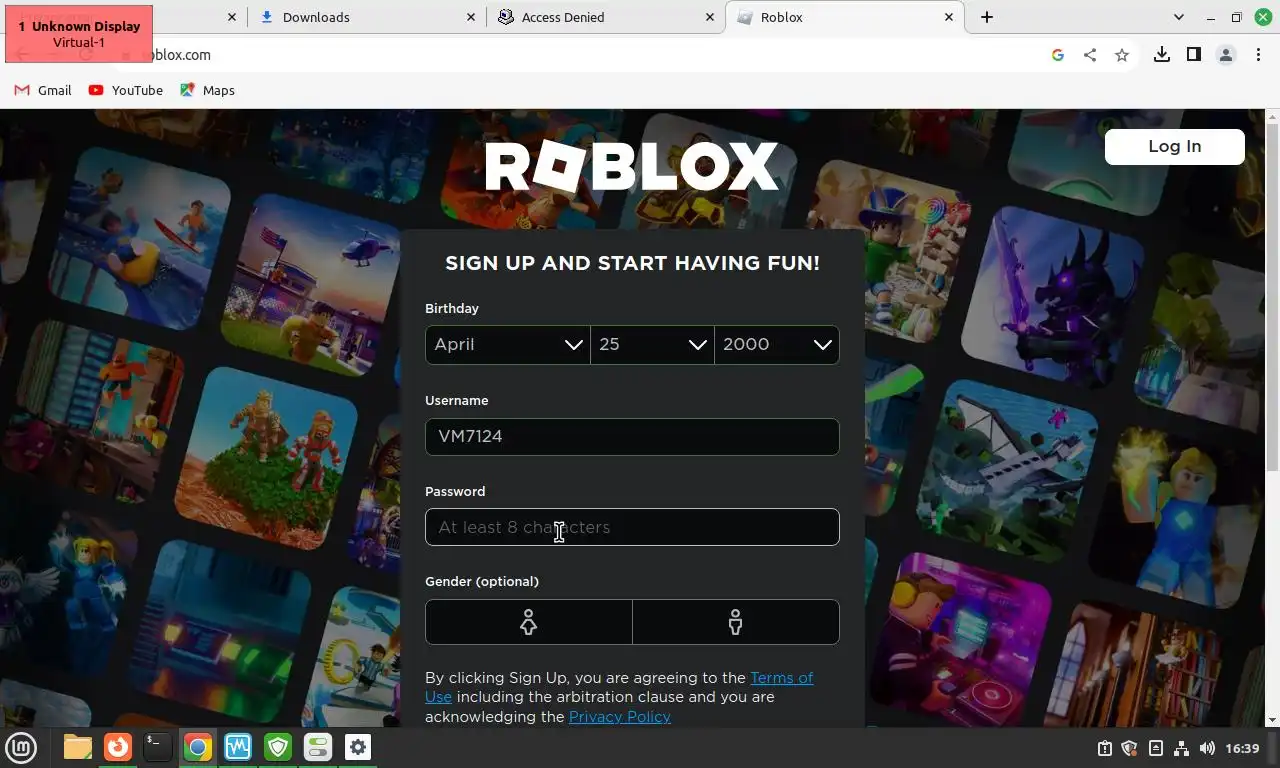
Task: Select the male gender icon
Action: pyautogui.click(x=736, y=622)
